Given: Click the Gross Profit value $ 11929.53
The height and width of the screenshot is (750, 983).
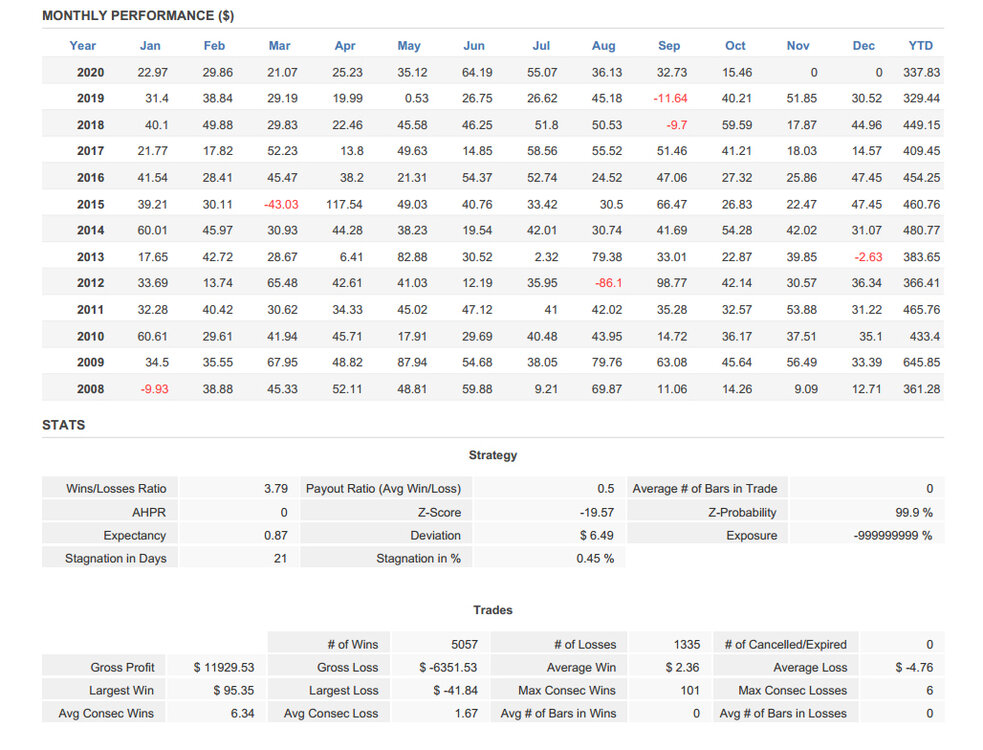Looking at the screenshot, I should [x=224, y=668].
